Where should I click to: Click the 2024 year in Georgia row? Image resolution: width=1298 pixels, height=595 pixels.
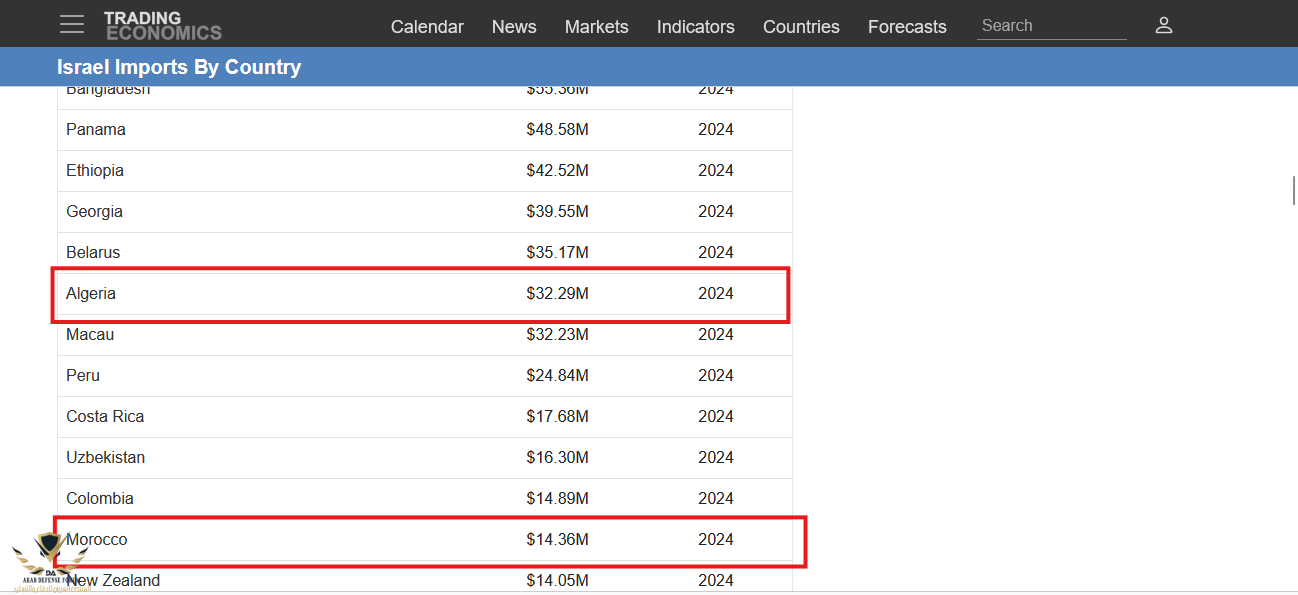(x=716, y=212)
